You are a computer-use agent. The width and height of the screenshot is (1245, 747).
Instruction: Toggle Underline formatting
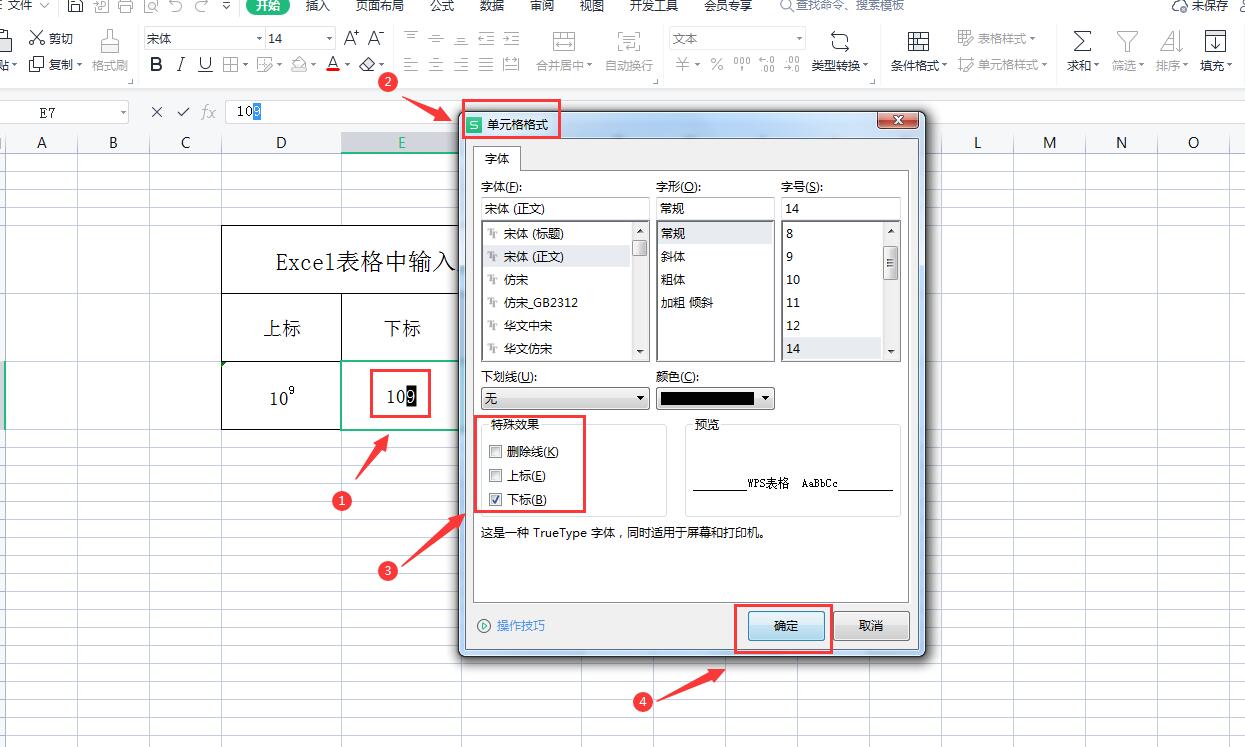pos(205,64)
